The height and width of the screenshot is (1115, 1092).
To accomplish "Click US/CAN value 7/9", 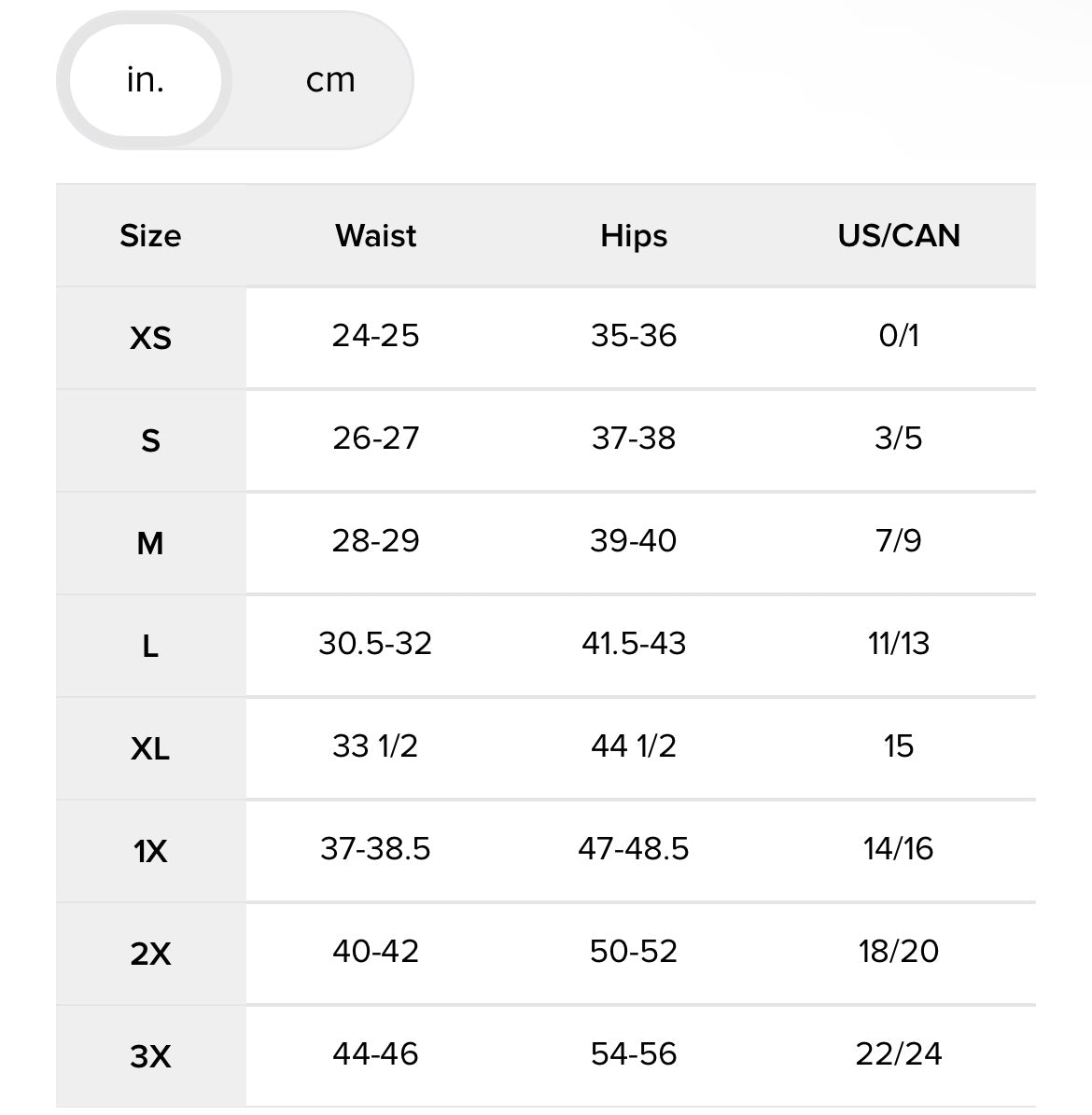I will coord(899,540).
